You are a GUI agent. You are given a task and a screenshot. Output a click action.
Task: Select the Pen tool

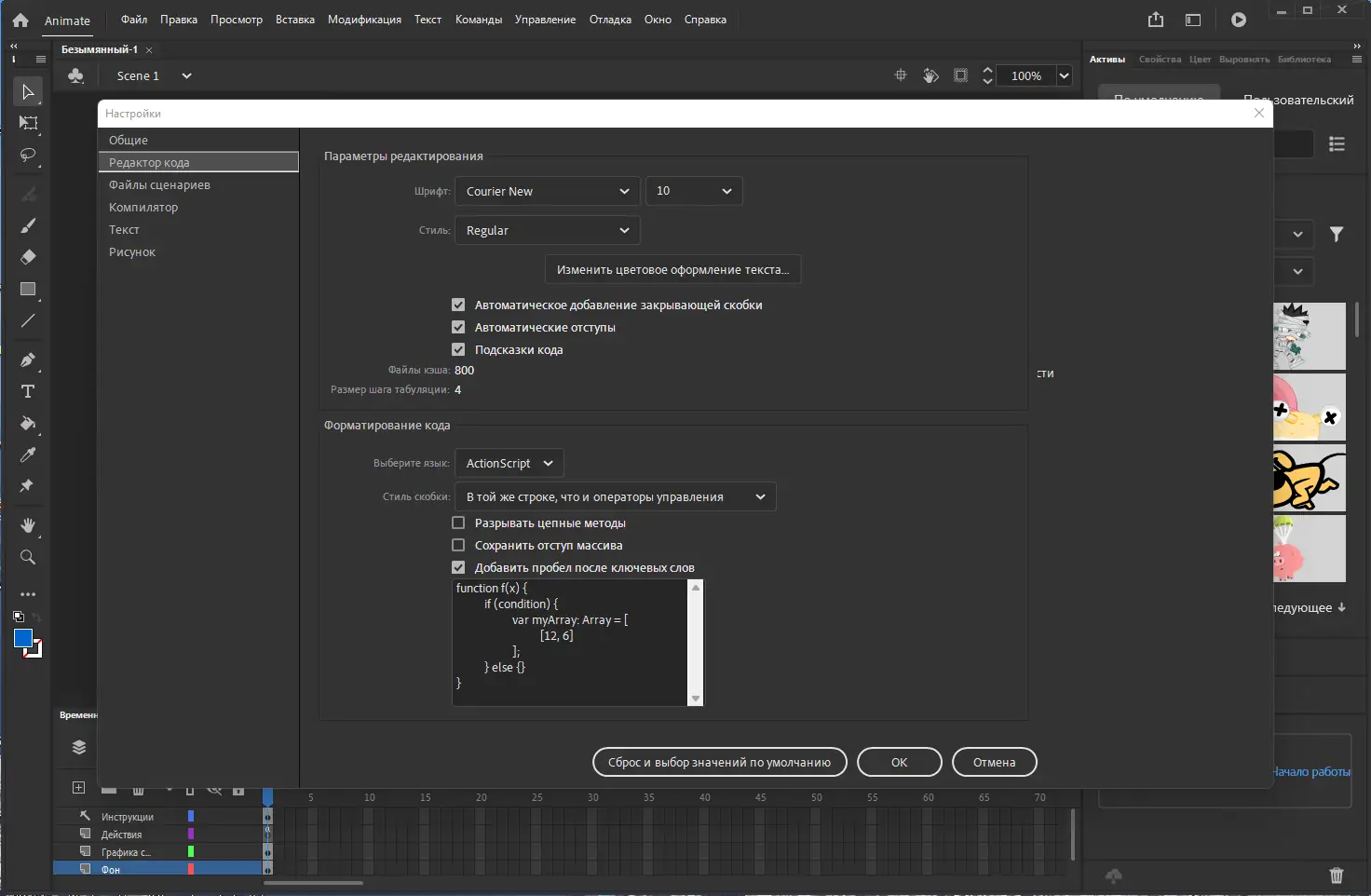[28, 360]
